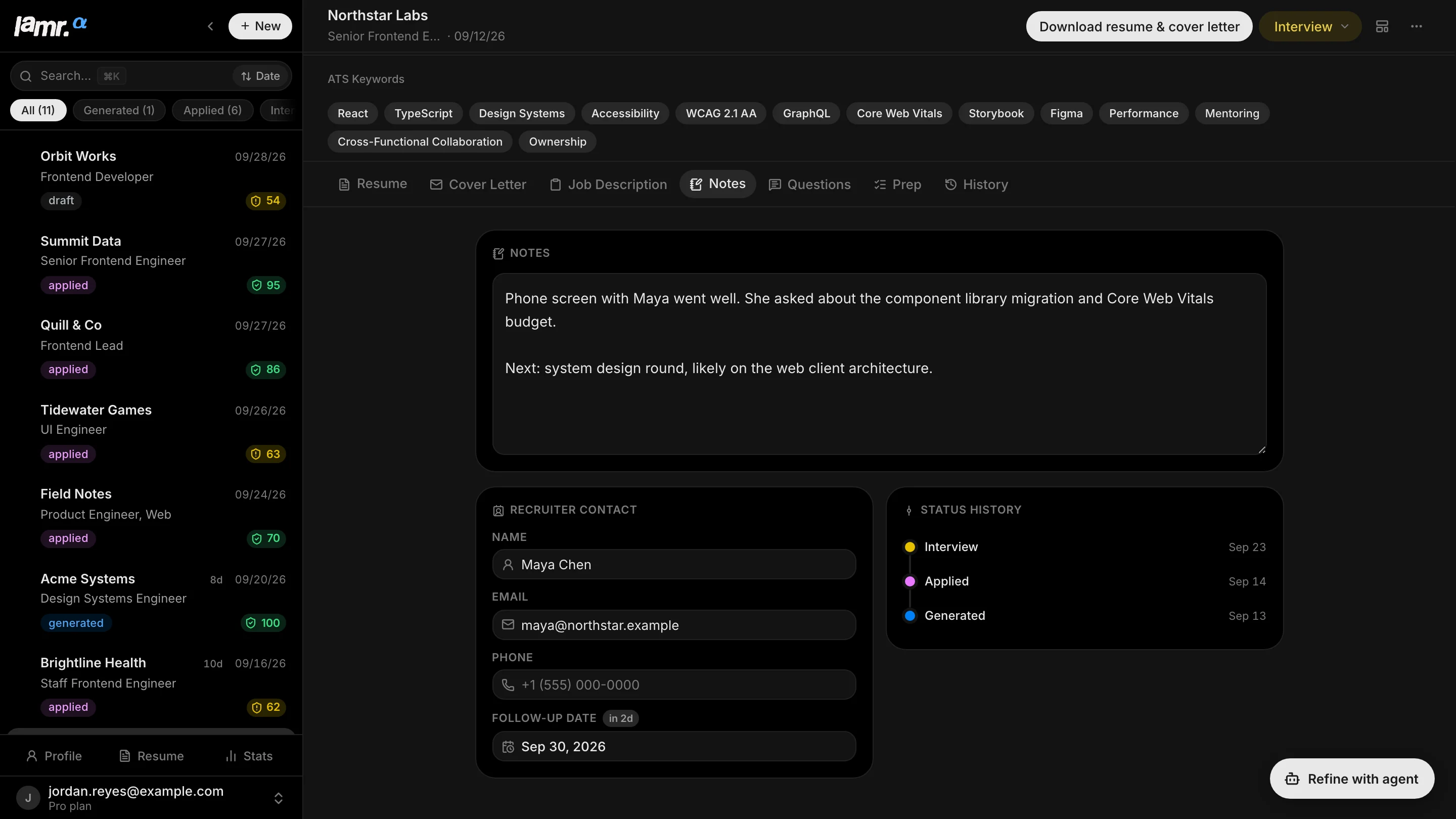Screen dimensions: 1456x819
Task: Click the phone number input field
Action: tap(674, 685)
